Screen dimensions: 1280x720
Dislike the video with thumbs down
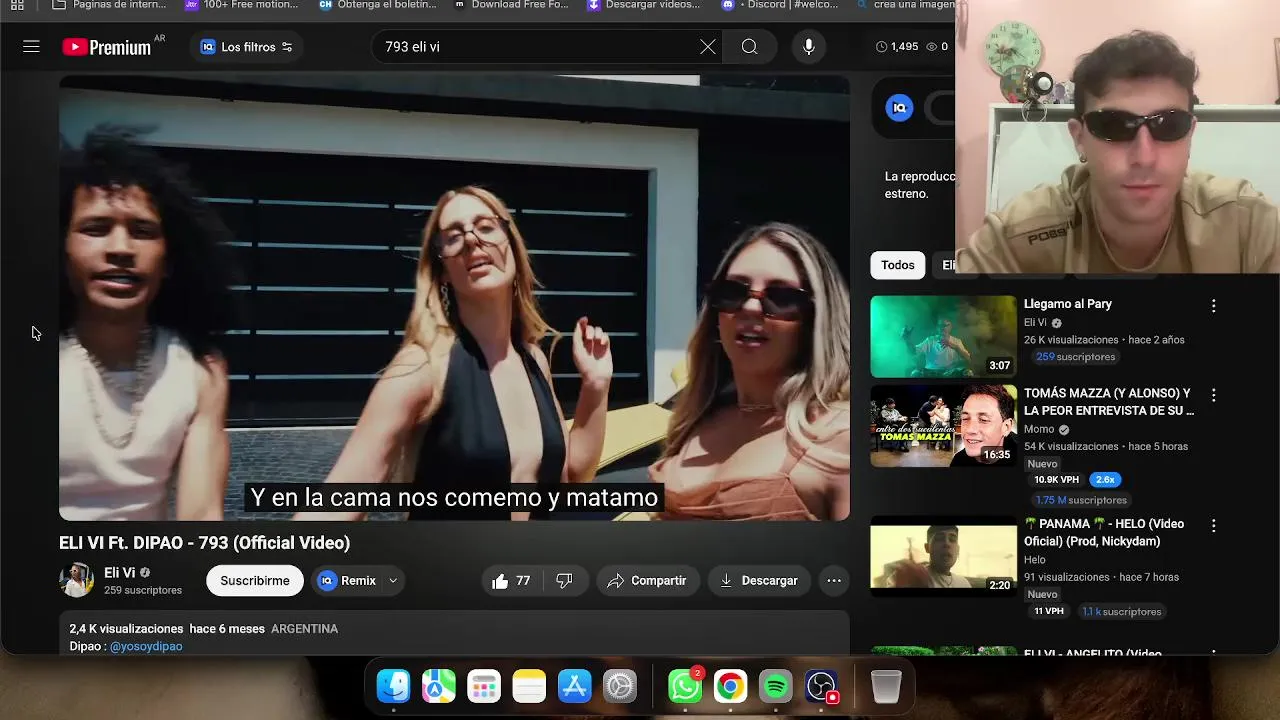click(564, 580)
